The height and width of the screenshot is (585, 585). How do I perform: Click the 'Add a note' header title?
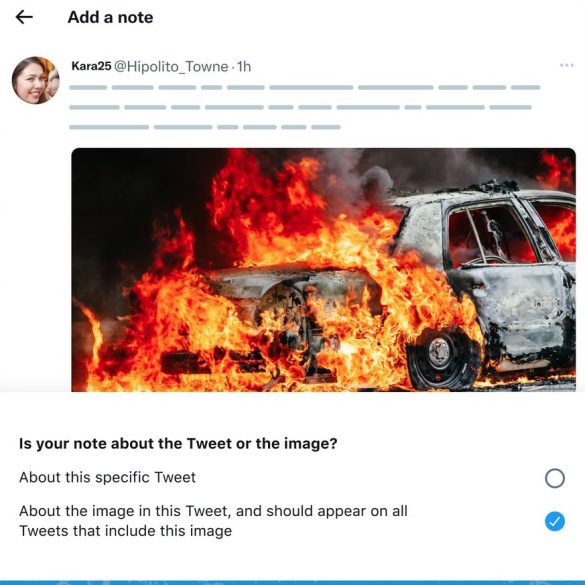[x=110, y=18]
